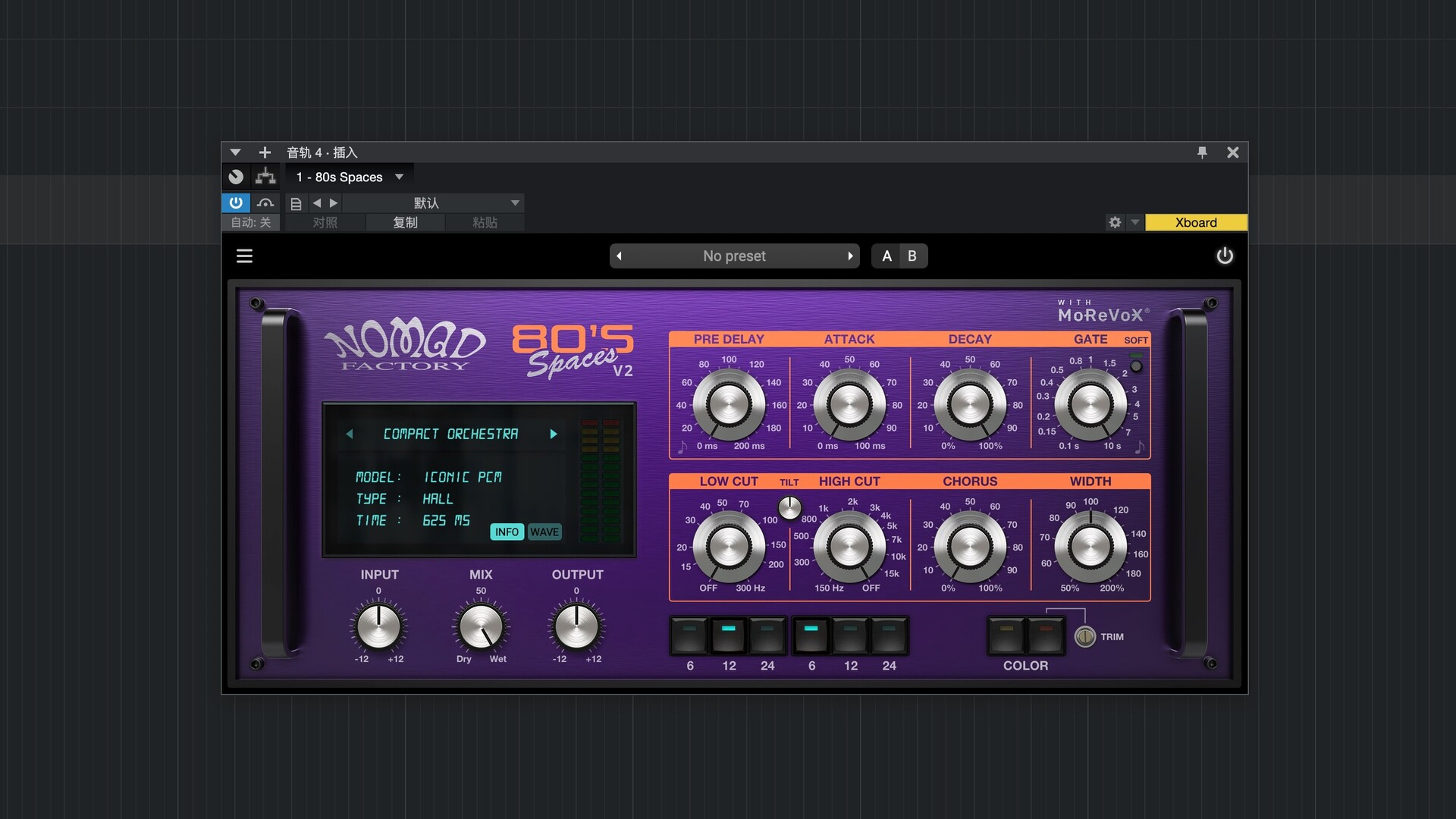Add a new insert with the plus icon

point(265,152)
